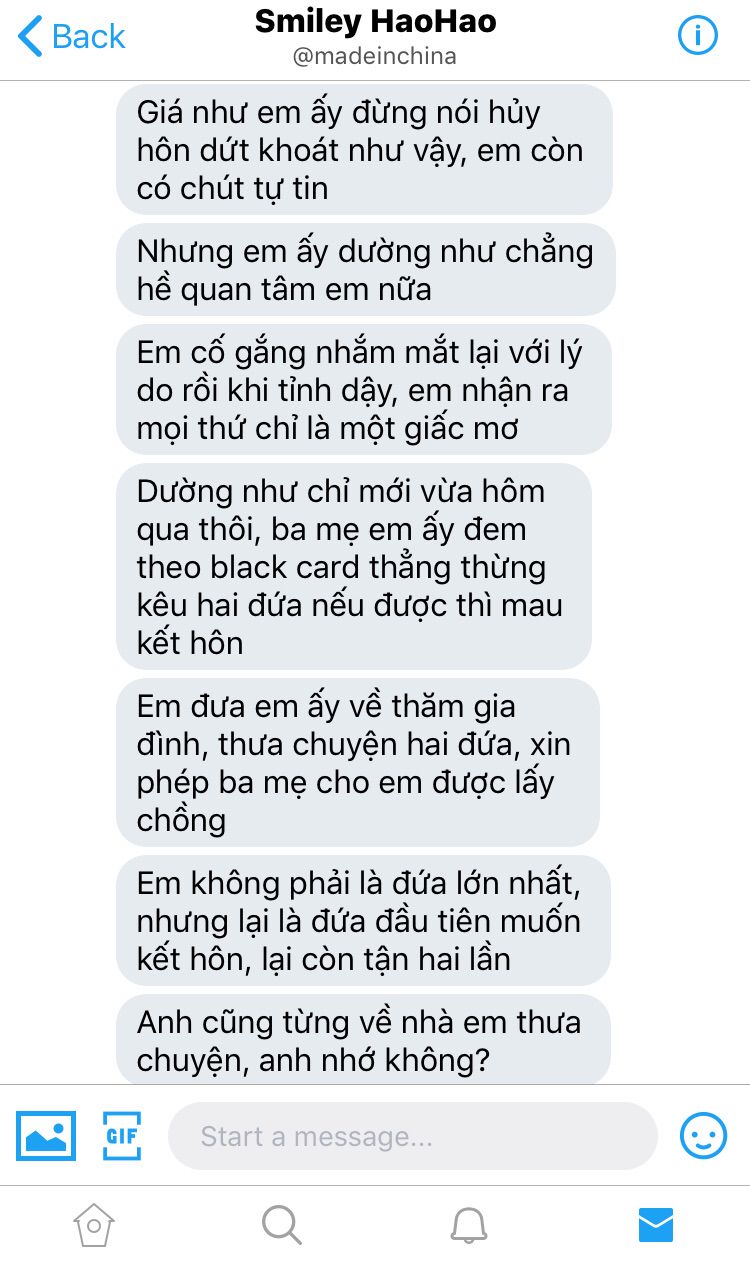Attach a photo with the image icon
Image resolution: width=750 pixels, height=1286 pixels.
tap(46, 1136)
